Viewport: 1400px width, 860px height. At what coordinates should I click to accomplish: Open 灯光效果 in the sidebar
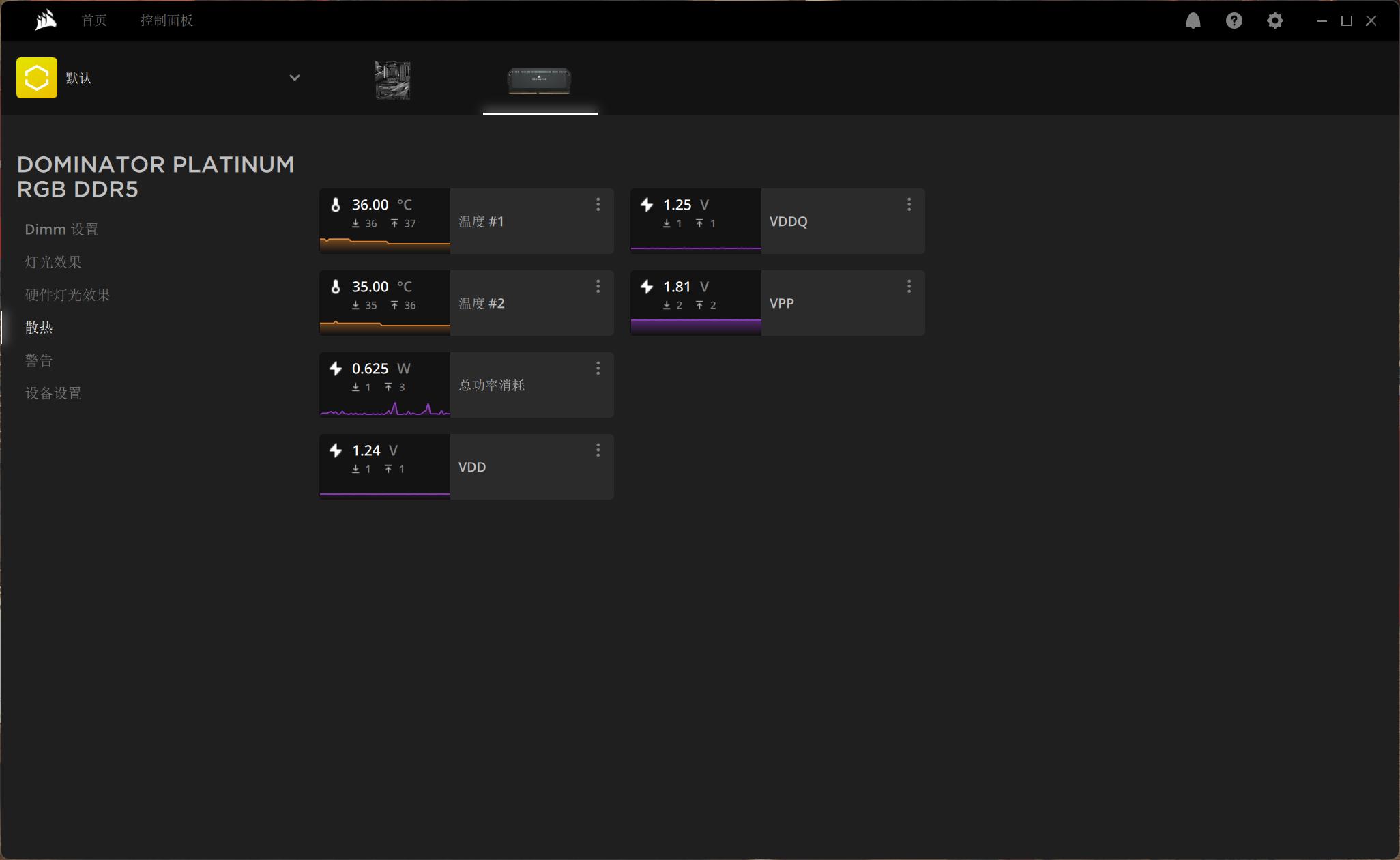click(x=53, y=262)
